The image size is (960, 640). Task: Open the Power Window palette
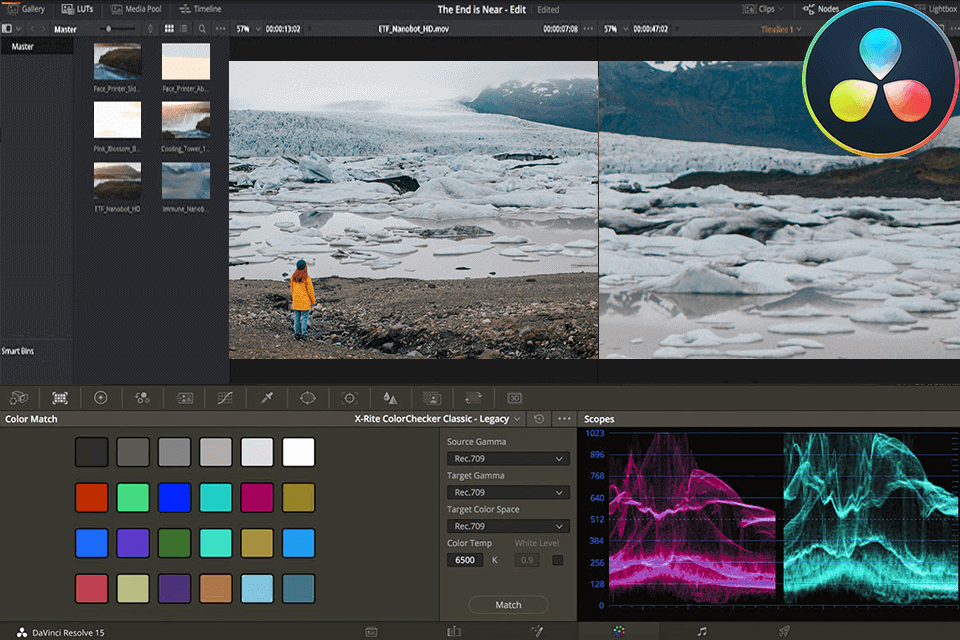coord(307,398)
